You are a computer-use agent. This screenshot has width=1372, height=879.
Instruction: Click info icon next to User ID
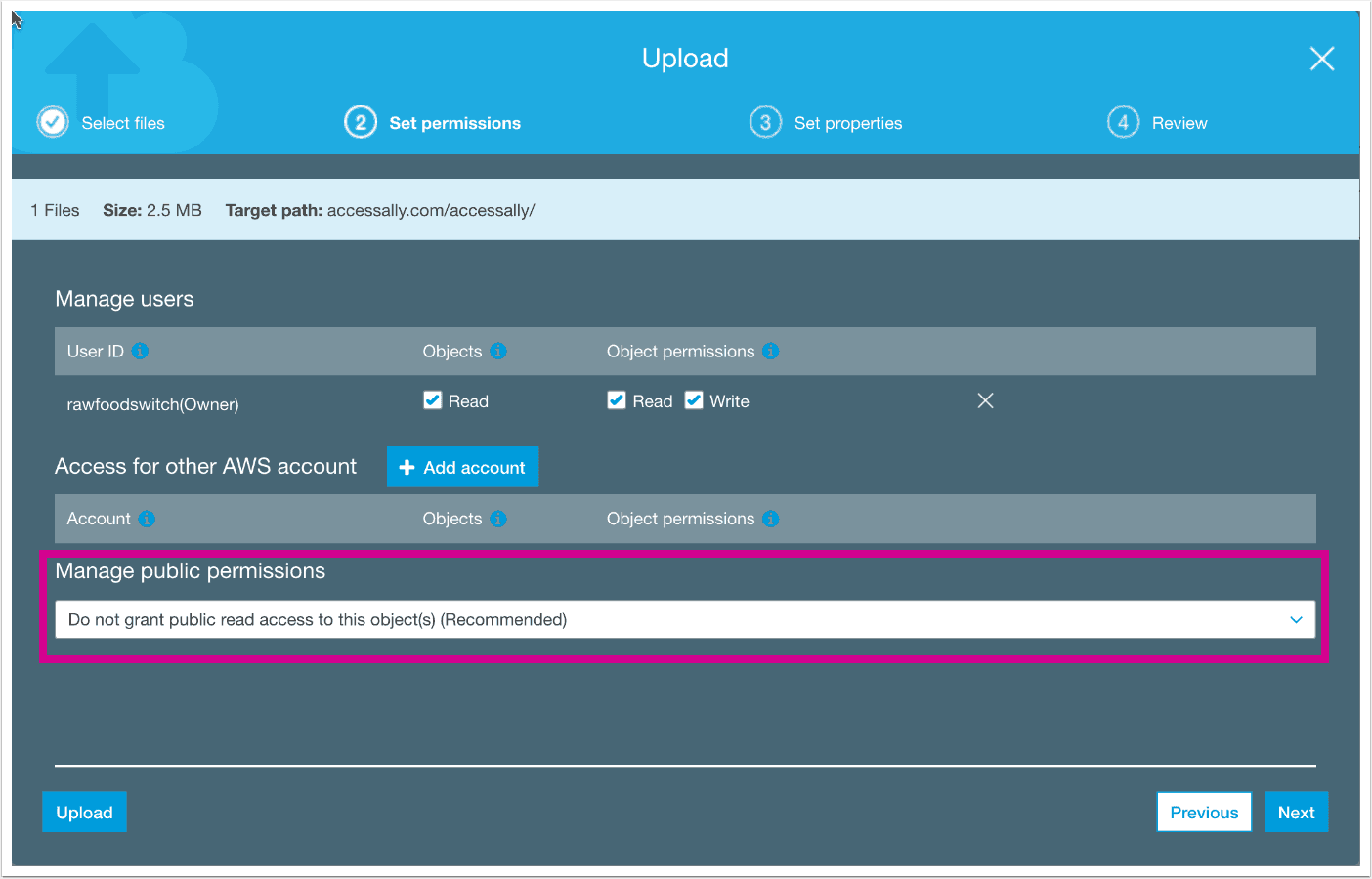140,351
